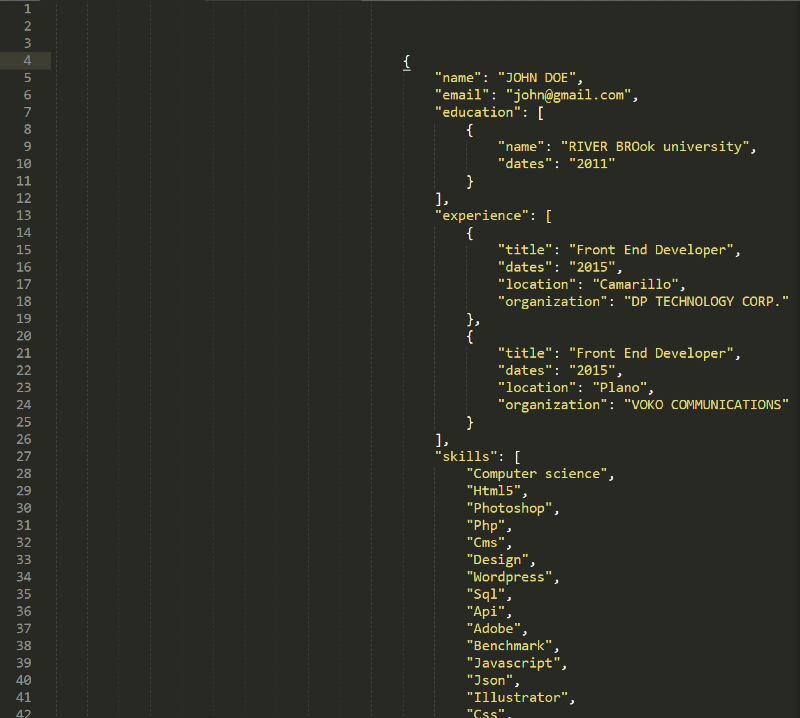Click the closing bracket on line 12
The width and height of the screenshot is (800, 718).
click(438, 199)
